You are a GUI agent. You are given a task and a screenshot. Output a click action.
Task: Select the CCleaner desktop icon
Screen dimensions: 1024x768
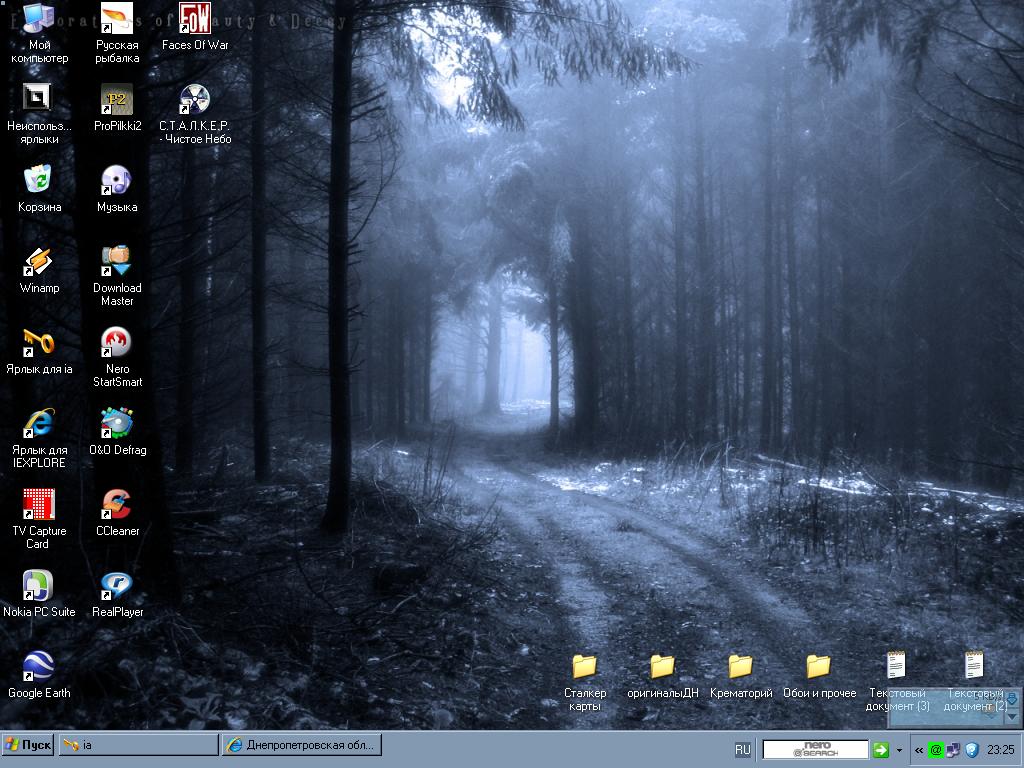[x=117, y=506]
